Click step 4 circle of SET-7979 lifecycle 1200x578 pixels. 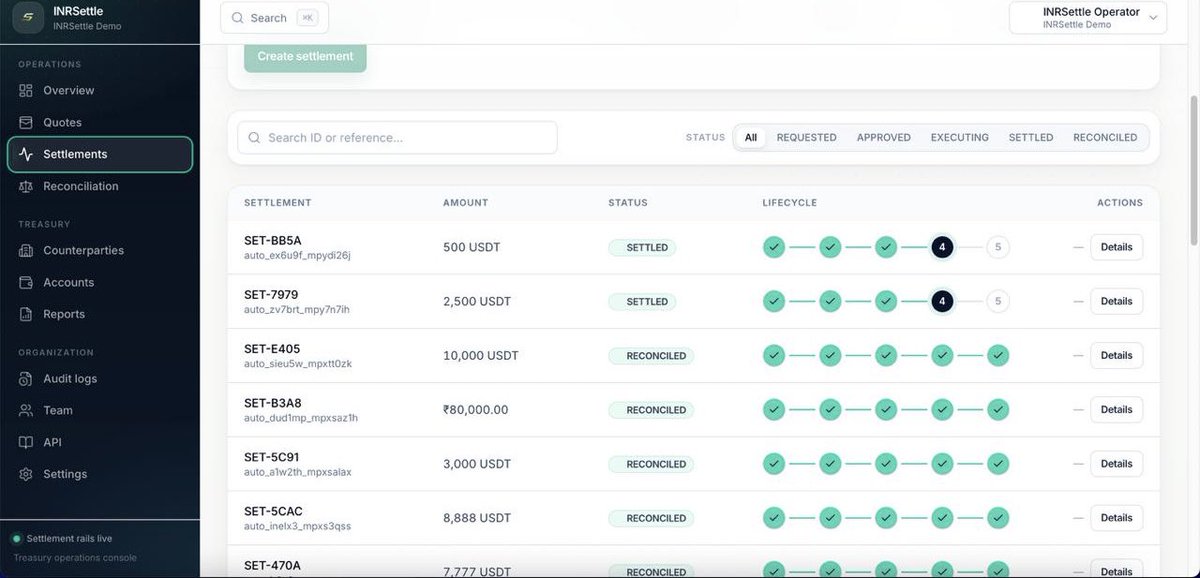[942, 301]
